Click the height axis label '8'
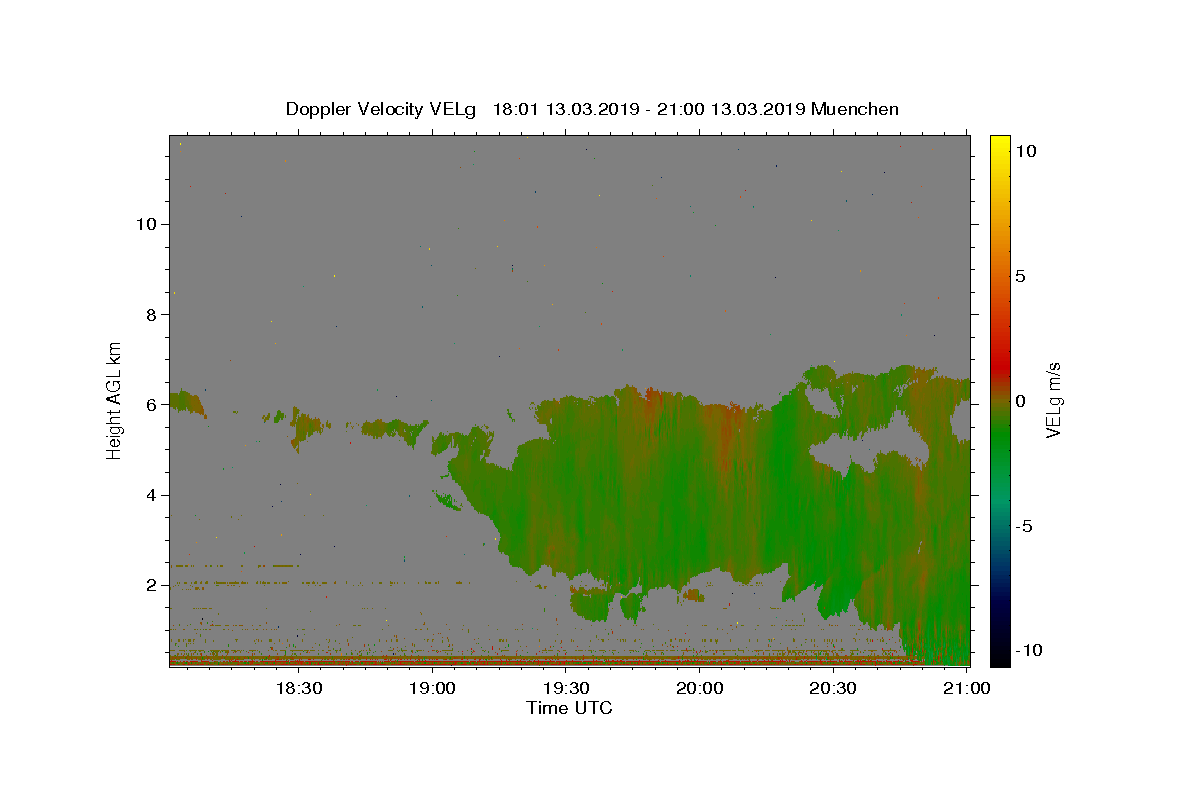Image resolution: width=1200 pixels, height=800 pixels. pyautogui.click(x=150, y=314)
